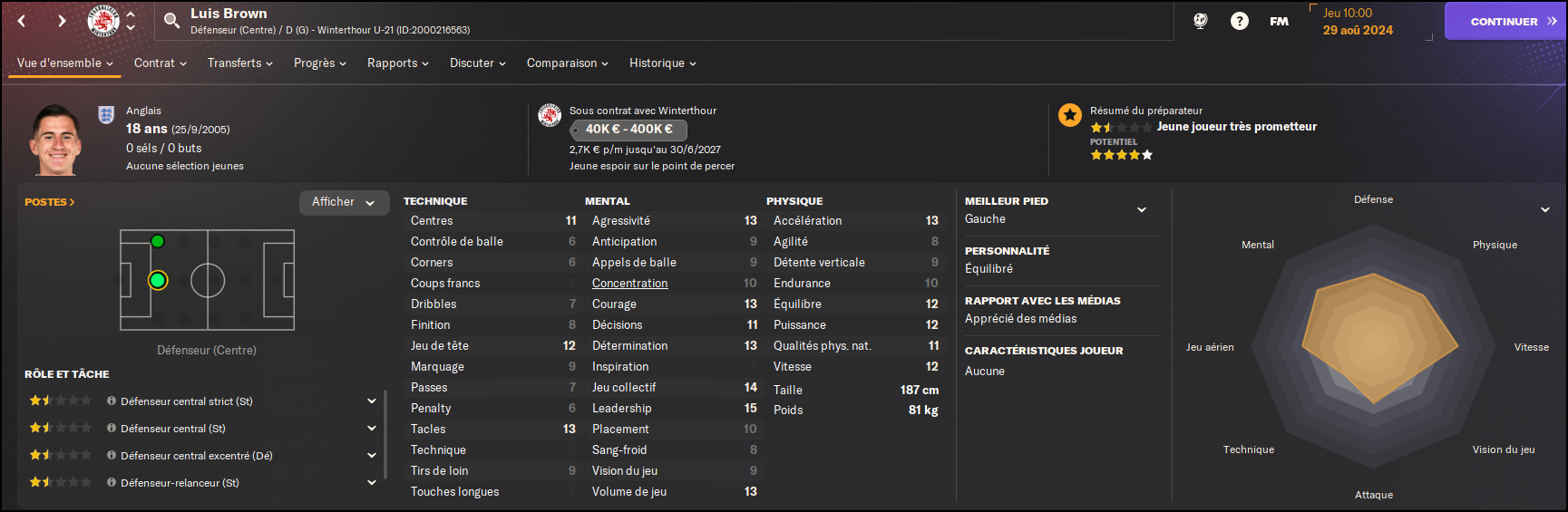
Task: Click Luis Brown's face portrait
Action: point(57,140)
